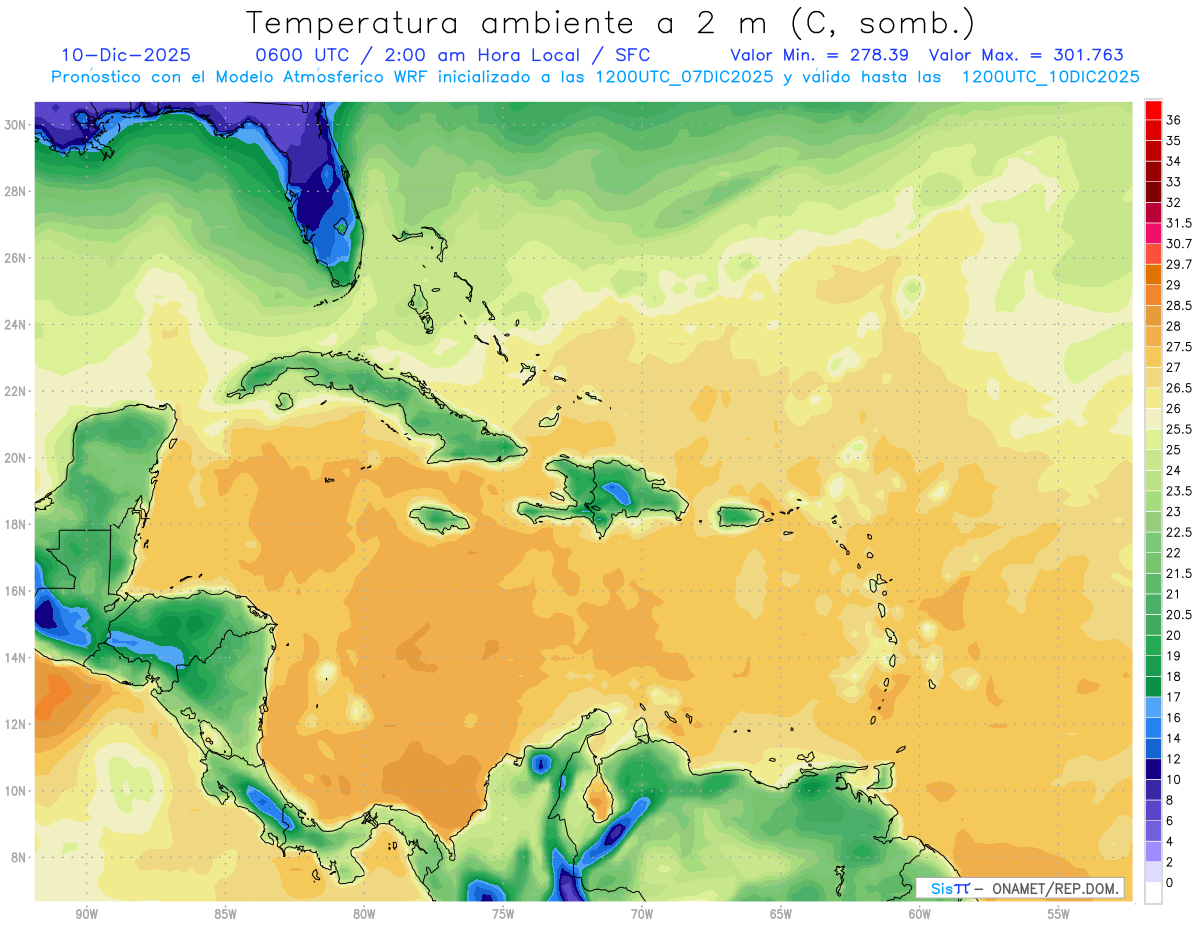Click the legend value '29.7'
The height and width of the screenshot is (927, 1200).
point(1178,264)
